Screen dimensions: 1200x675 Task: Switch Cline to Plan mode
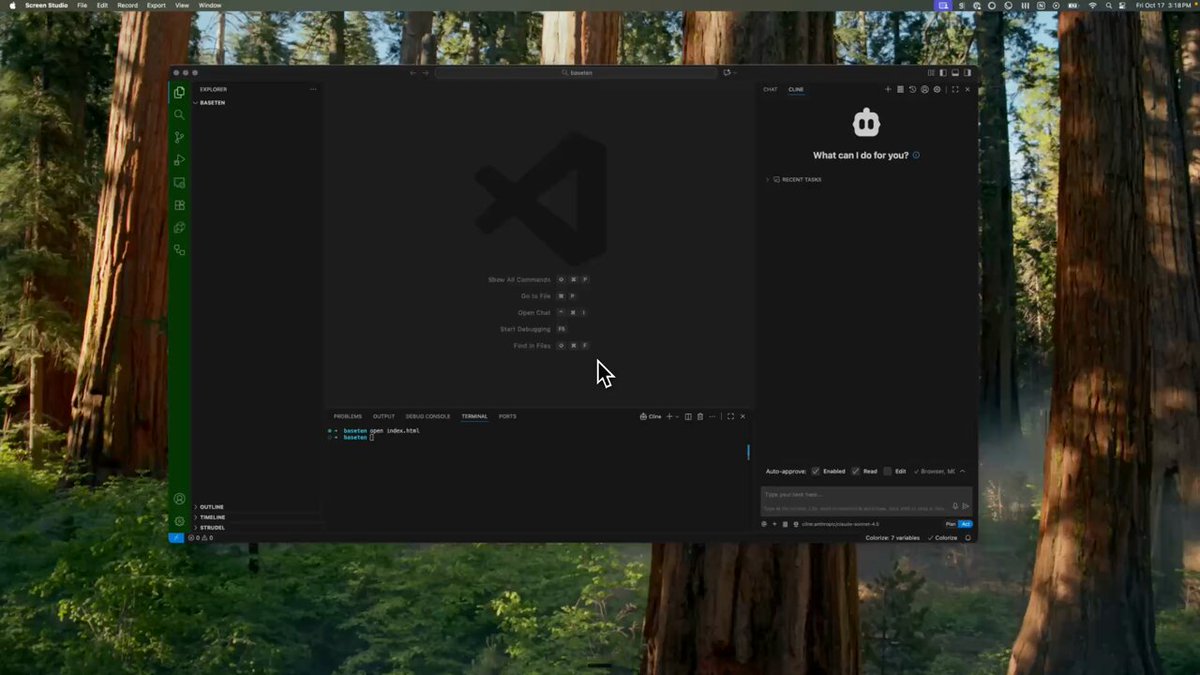tap(950, 524)
